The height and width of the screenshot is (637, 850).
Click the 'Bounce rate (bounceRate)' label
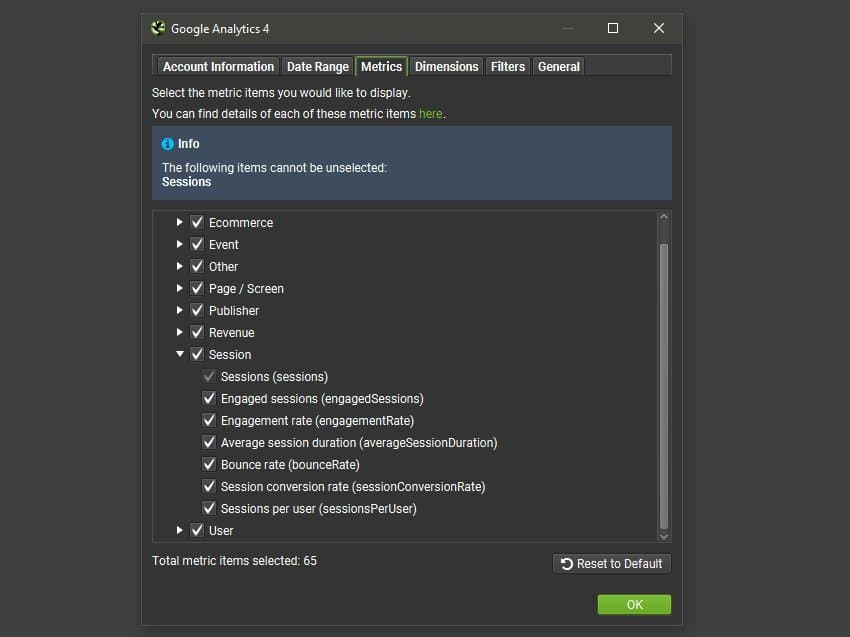pyautogui.click(x=290, y=465)
